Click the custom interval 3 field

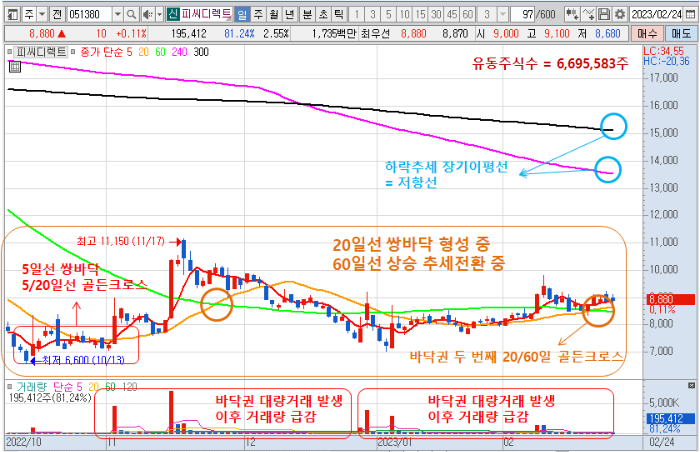pyautogui.click(x=487, y=15)
